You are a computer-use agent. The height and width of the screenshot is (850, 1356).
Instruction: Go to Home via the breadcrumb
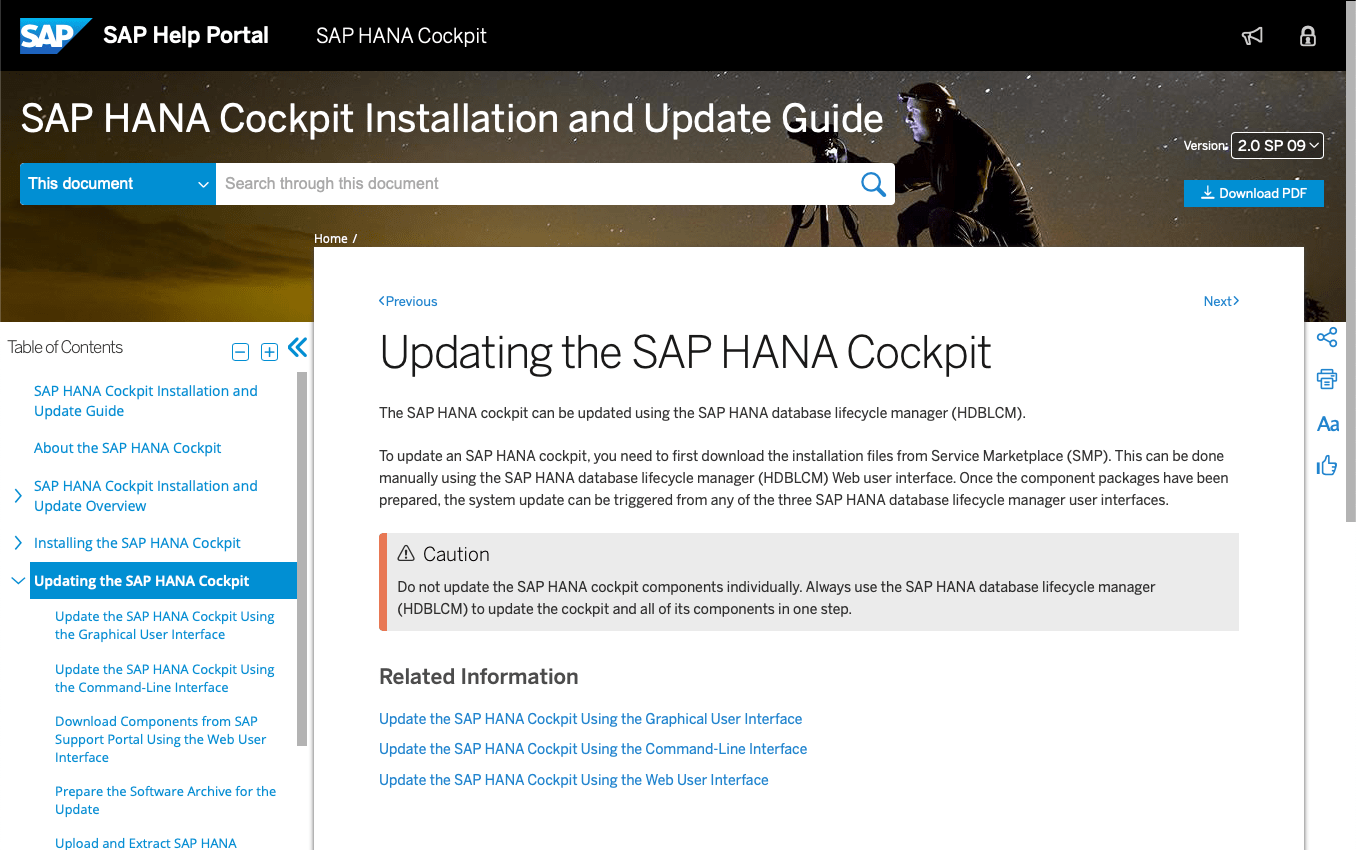(x=331, y=238)
